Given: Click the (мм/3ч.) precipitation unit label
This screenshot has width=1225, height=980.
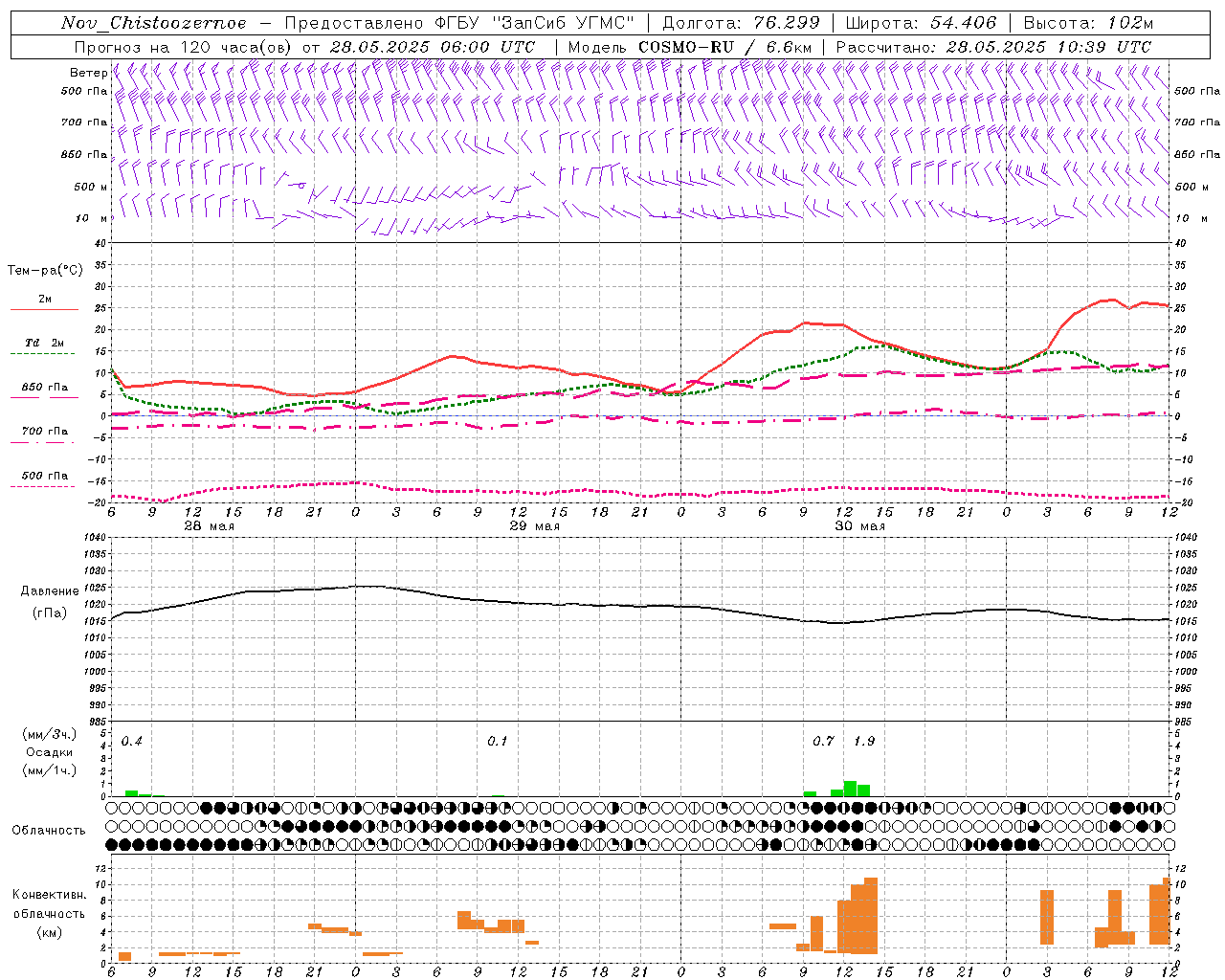Looking at the screenshot, I should click(x=50, y=735).
